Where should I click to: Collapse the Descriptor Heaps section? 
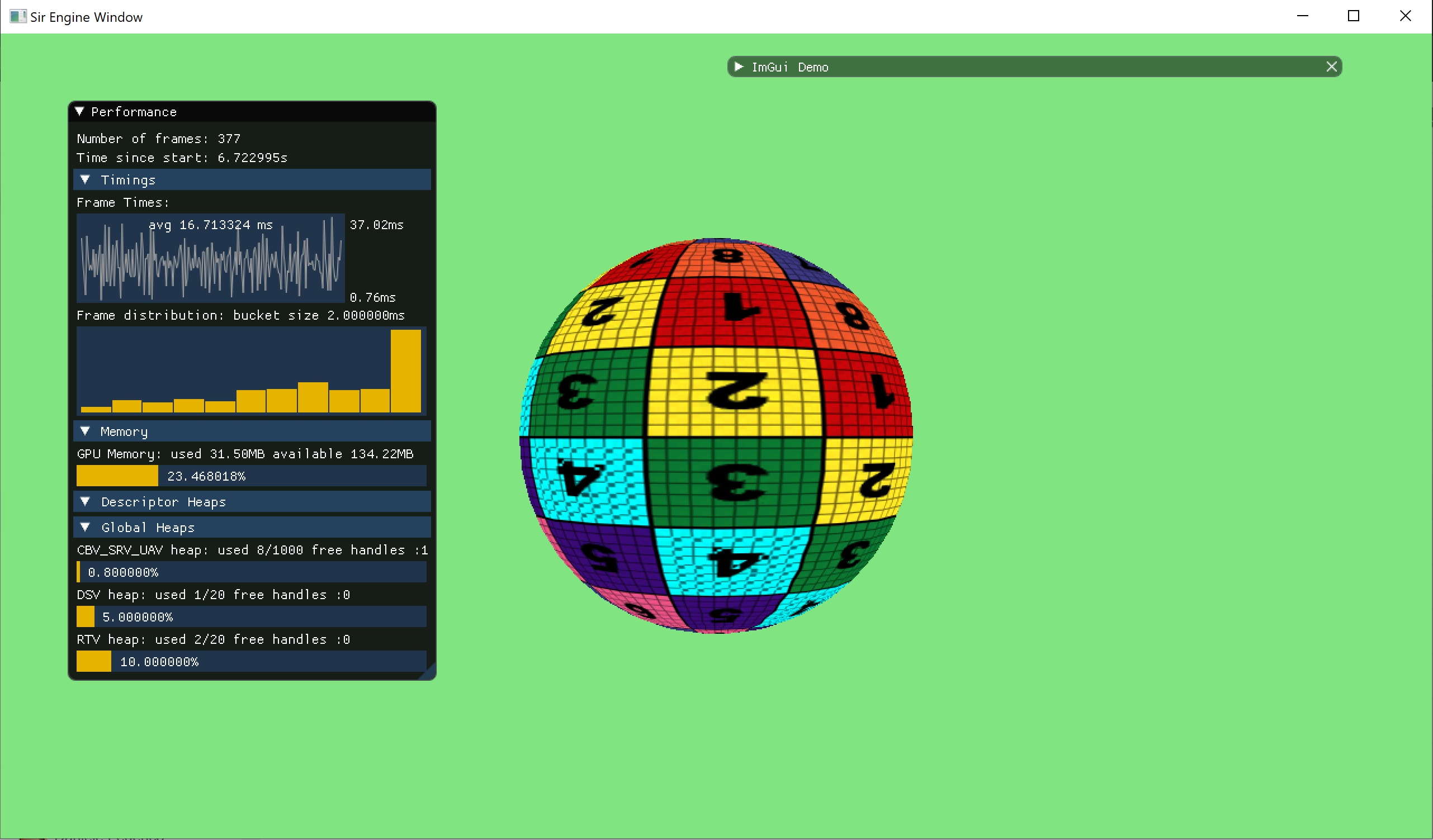coord(86,502)
